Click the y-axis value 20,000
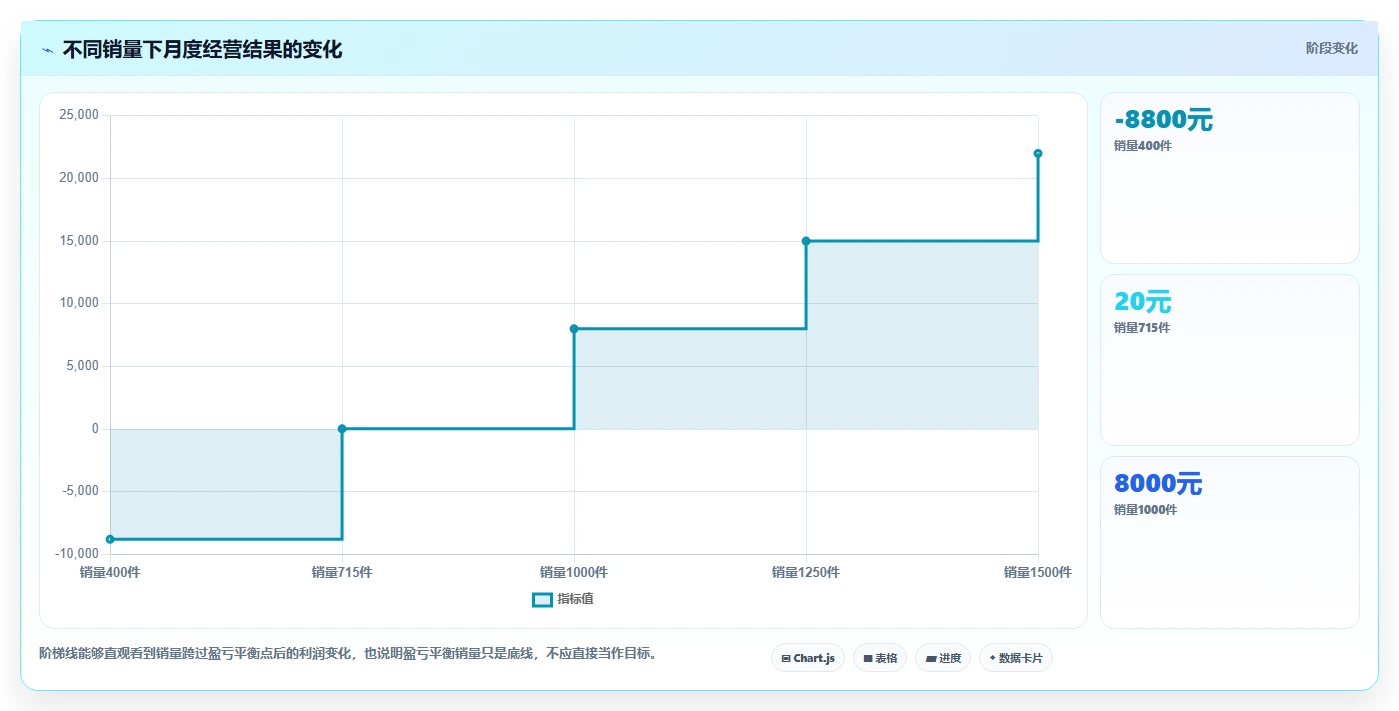Image resolution: width=1399 pixels, height=711 pixels. pos(80,178)
